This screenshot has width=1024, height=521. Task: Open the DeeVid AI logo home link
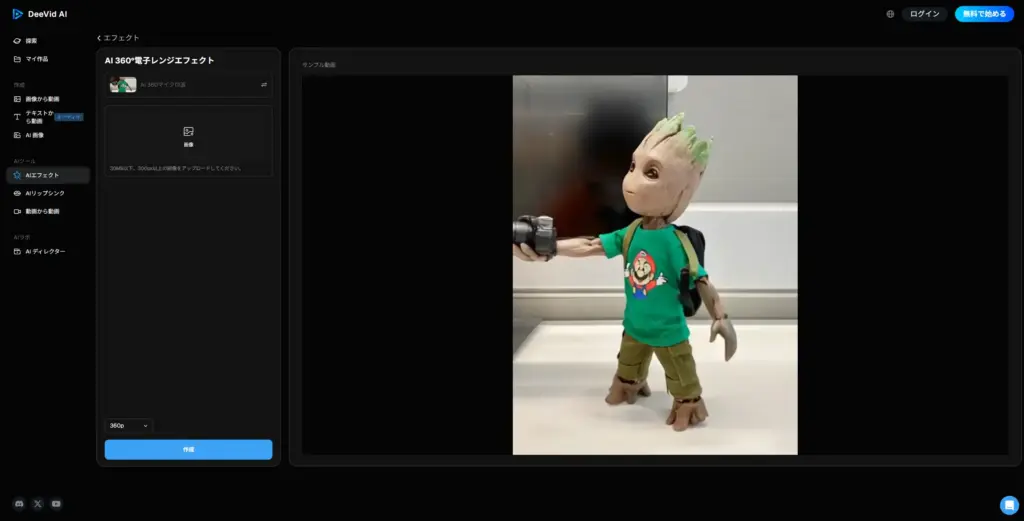(x=40, y=14)
